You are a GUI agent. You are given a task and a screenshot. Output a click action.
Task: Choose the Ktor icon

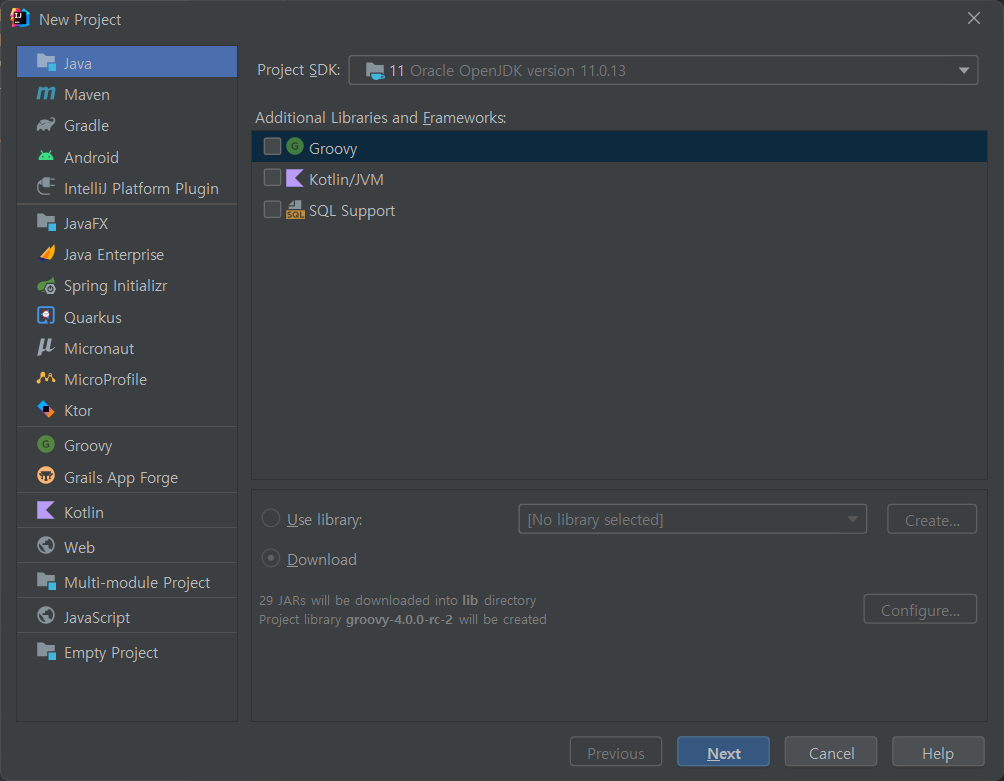pos(46,409)
